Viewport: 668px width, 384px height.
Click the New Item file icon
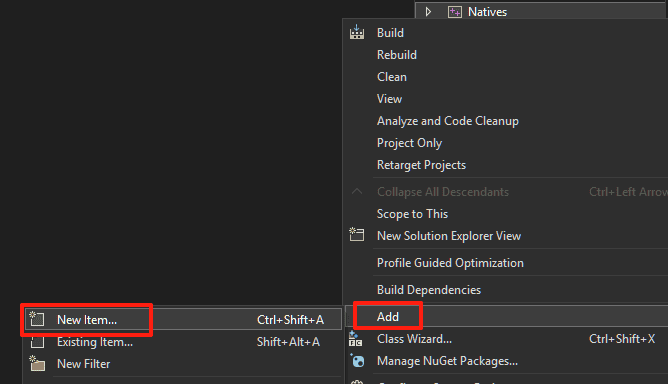(x=37, y=319)
